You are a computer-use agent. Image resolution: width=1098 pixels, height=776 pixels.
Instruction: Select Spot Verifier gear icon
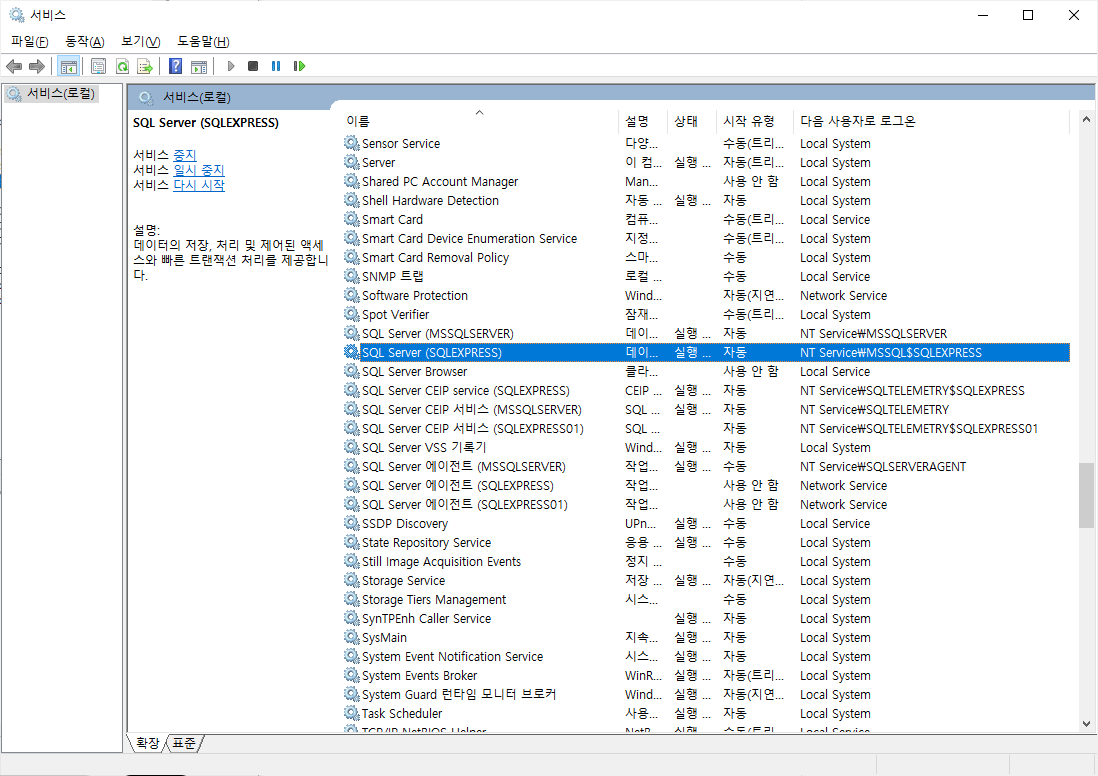(352, 314)
